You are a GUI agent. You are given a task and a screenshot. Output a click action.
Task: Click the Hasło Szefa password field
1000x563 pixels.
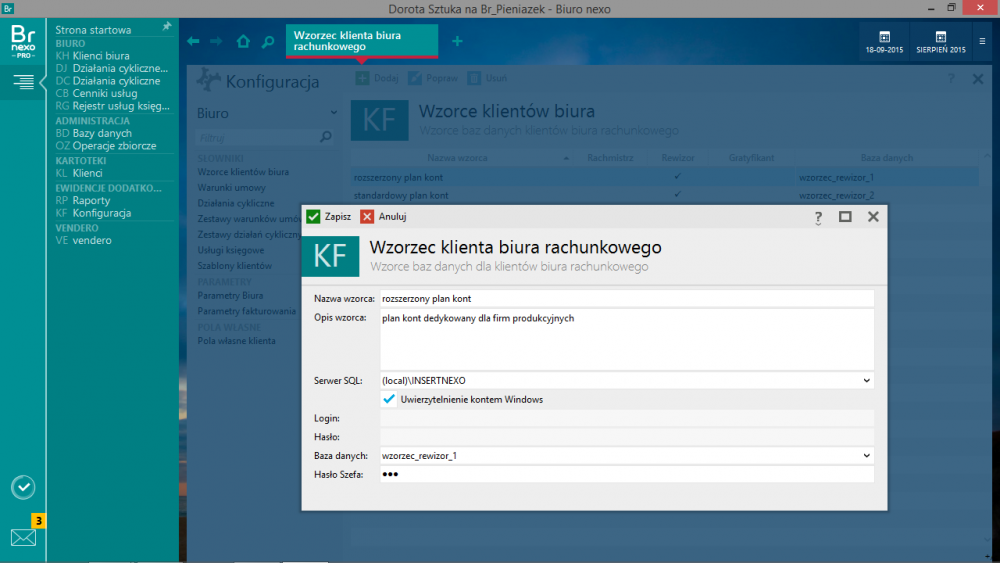626,474
